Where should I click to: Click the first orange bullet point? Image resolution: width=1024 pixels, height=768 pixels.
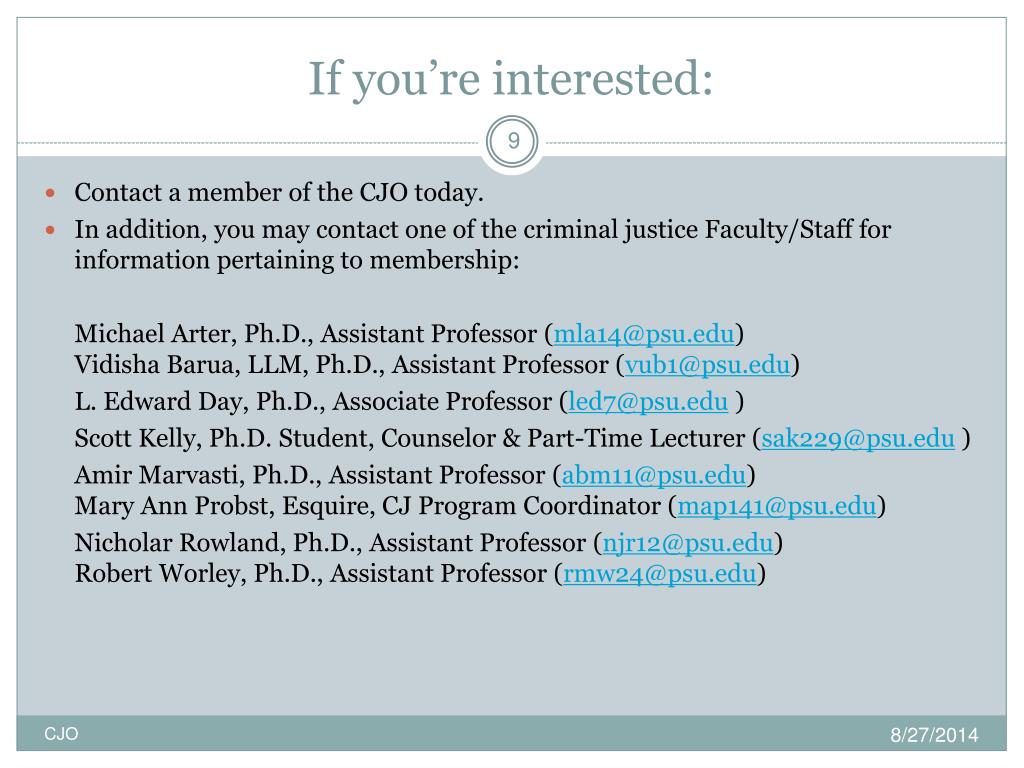(50, 193)
